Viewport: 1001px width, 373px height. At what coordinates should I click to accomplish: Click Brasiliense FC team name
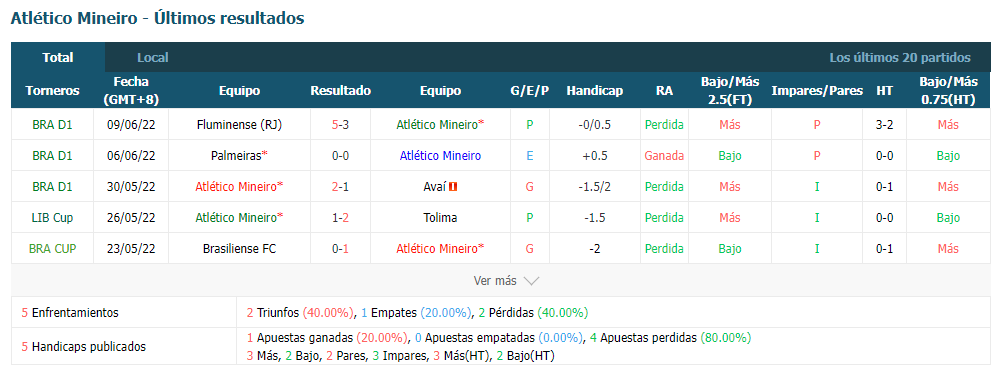[x=239, y=248]
